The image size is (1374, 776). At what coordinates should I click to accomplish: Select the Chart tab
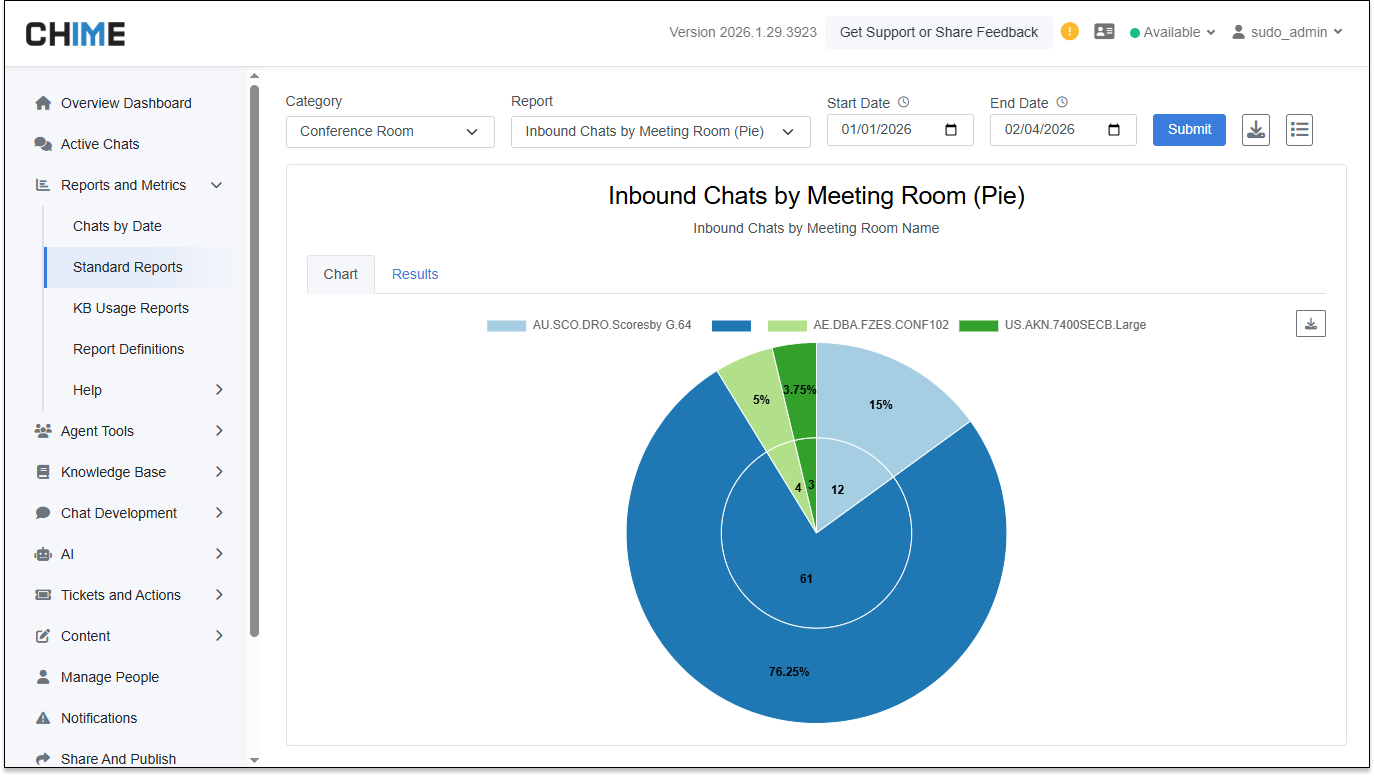click(x=340, y=273)
